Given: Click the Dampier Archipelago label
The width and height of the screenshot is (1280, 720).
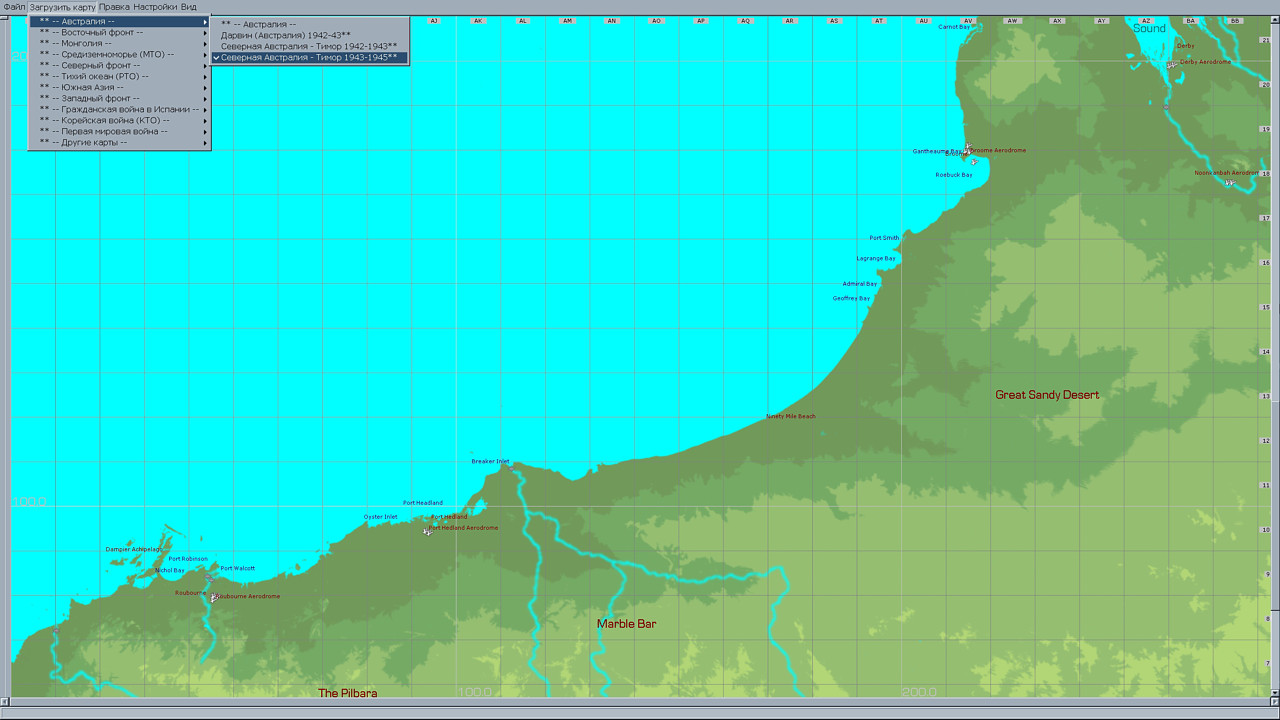Looking at the screenshot, I should click(x=134, y=549).
